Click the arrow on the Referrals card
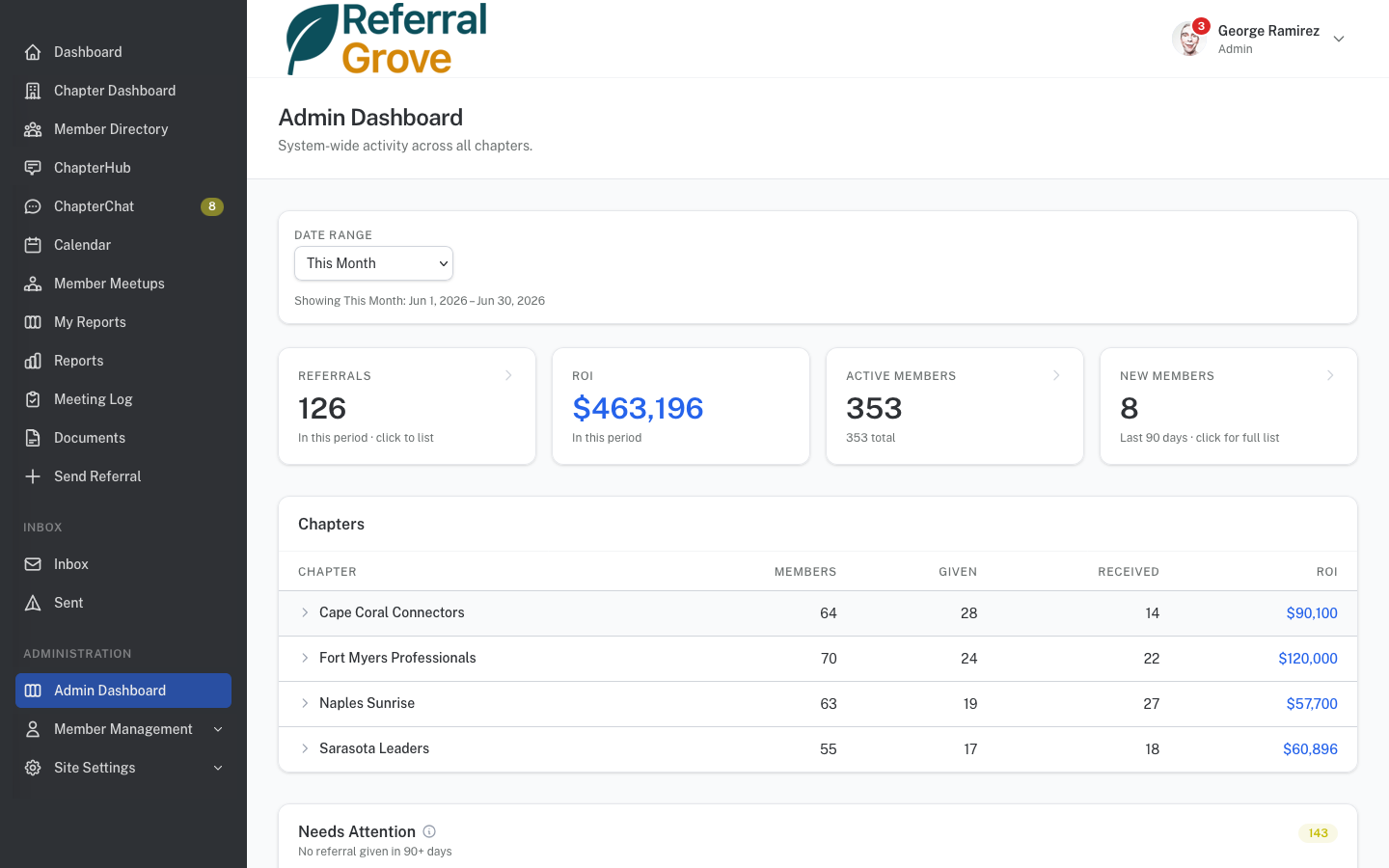The image size is (1389, 868). click(x=508, y=375)
